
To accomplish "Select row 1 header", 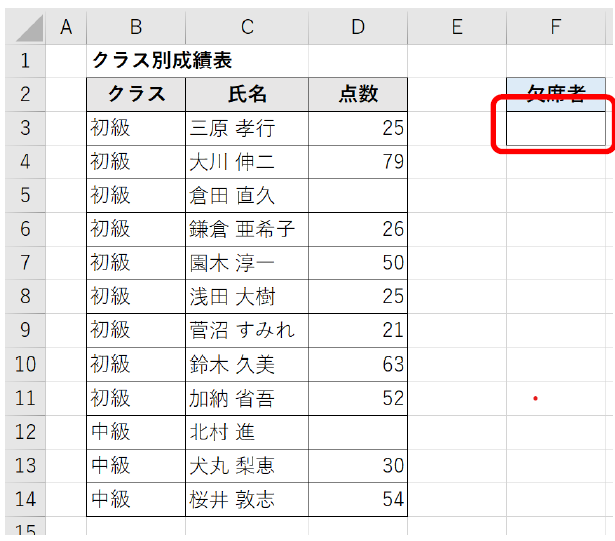I will coord(24,60).
